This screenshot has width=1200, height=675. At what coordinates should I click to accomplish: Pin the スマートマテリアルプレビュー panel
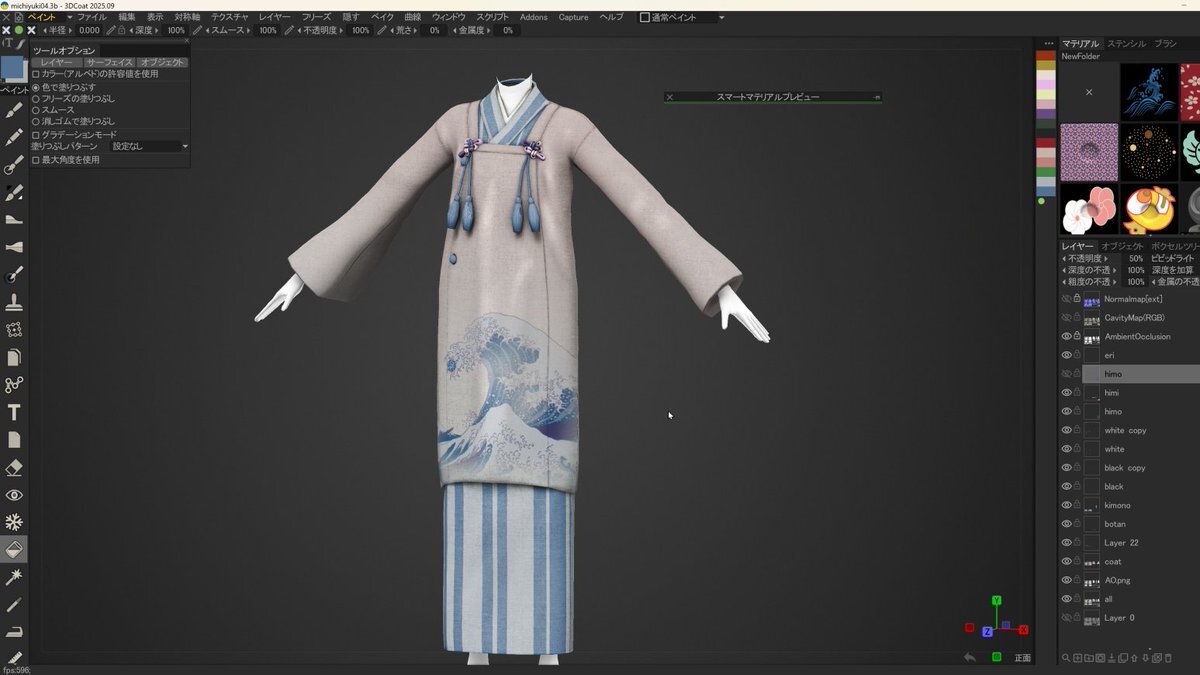pos(877,97)
